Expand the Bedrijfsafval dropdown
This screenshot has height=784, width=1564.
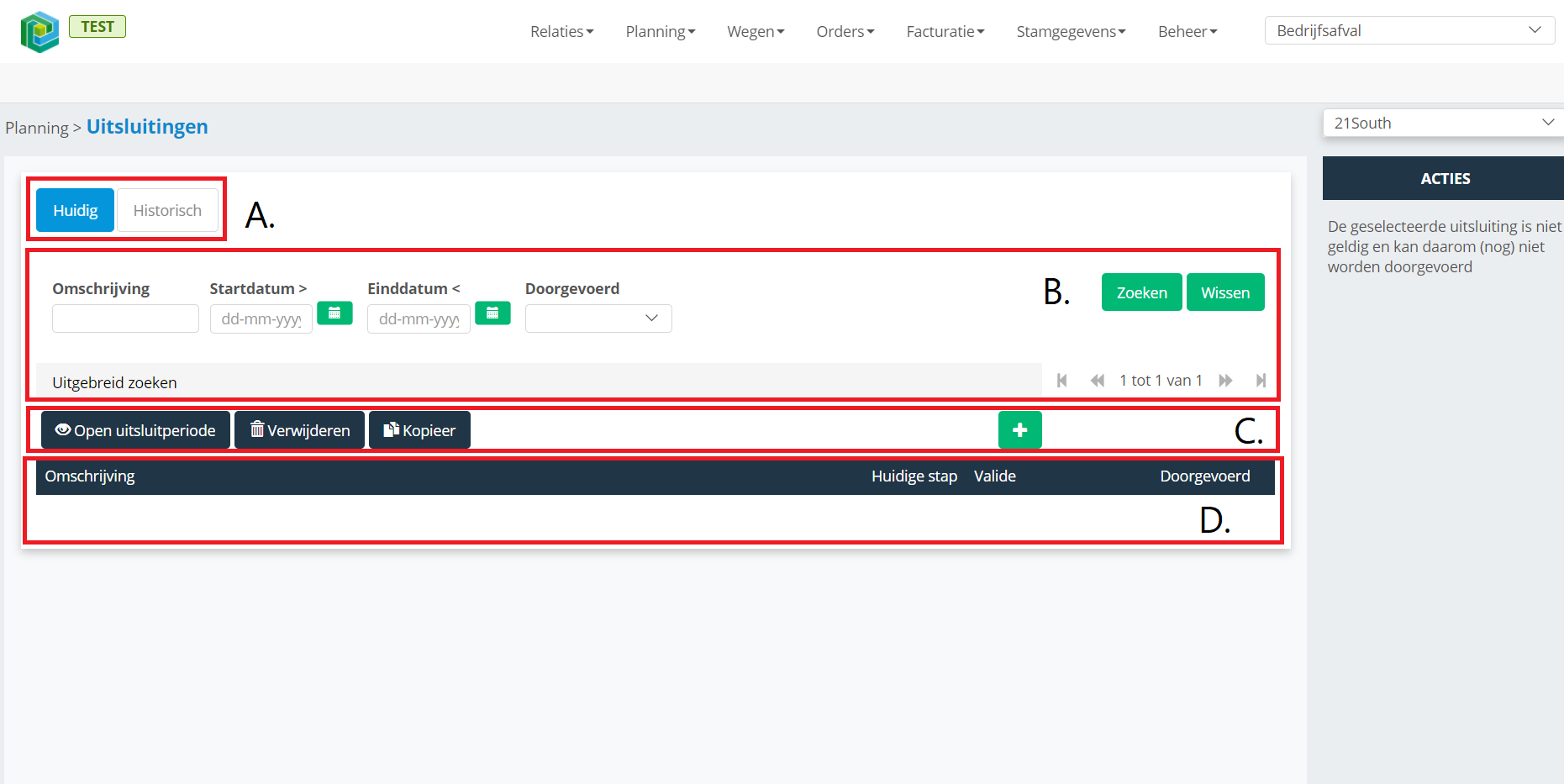point(1409,30)
